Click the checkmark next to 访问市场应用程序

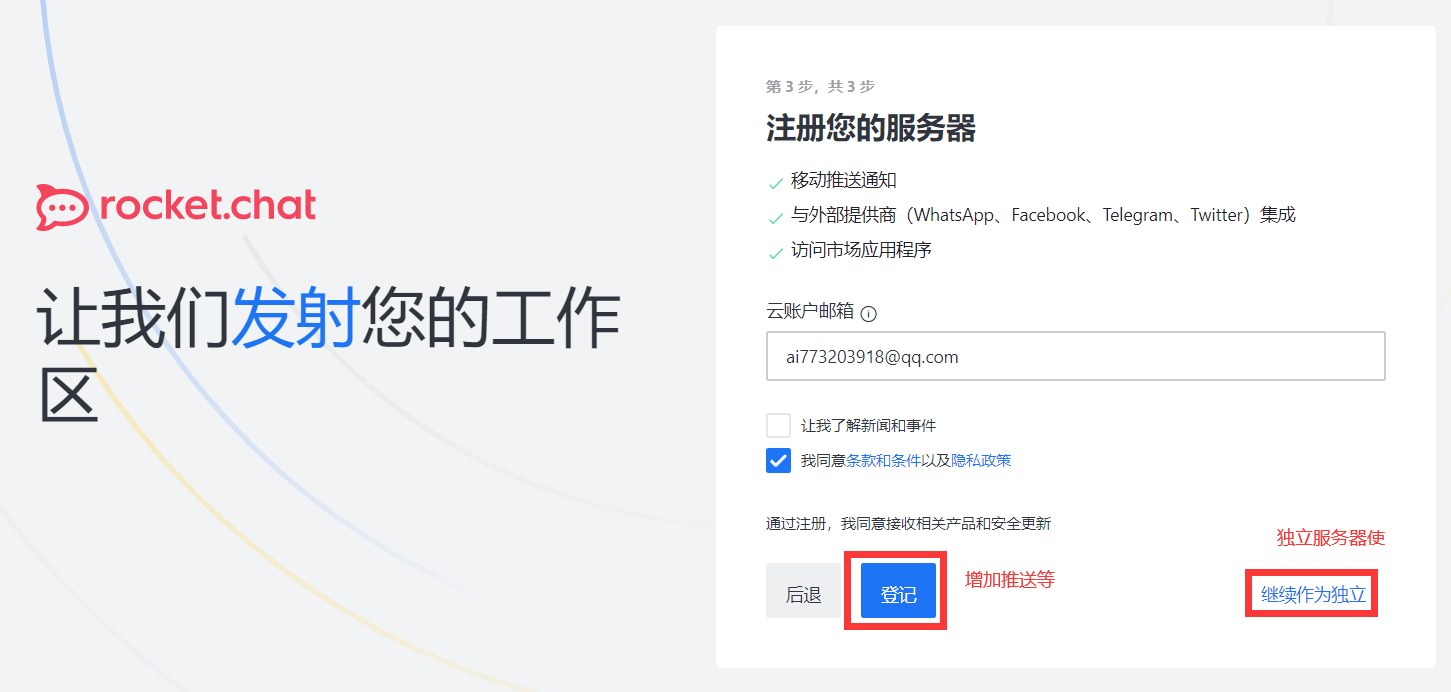pos(775,253)
